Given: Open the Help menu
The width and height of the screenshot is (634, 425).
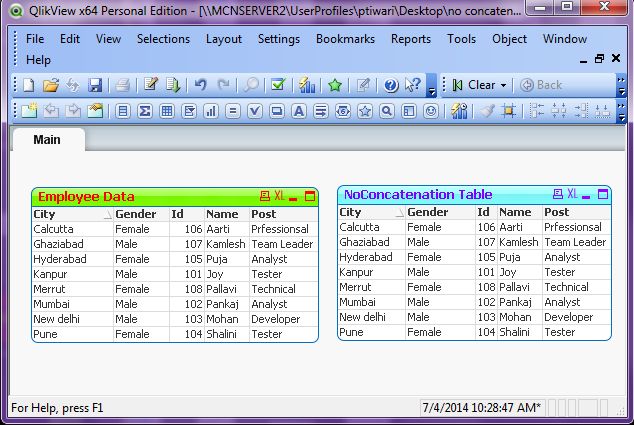Looking at the screenshot, I should coord(38,60).
